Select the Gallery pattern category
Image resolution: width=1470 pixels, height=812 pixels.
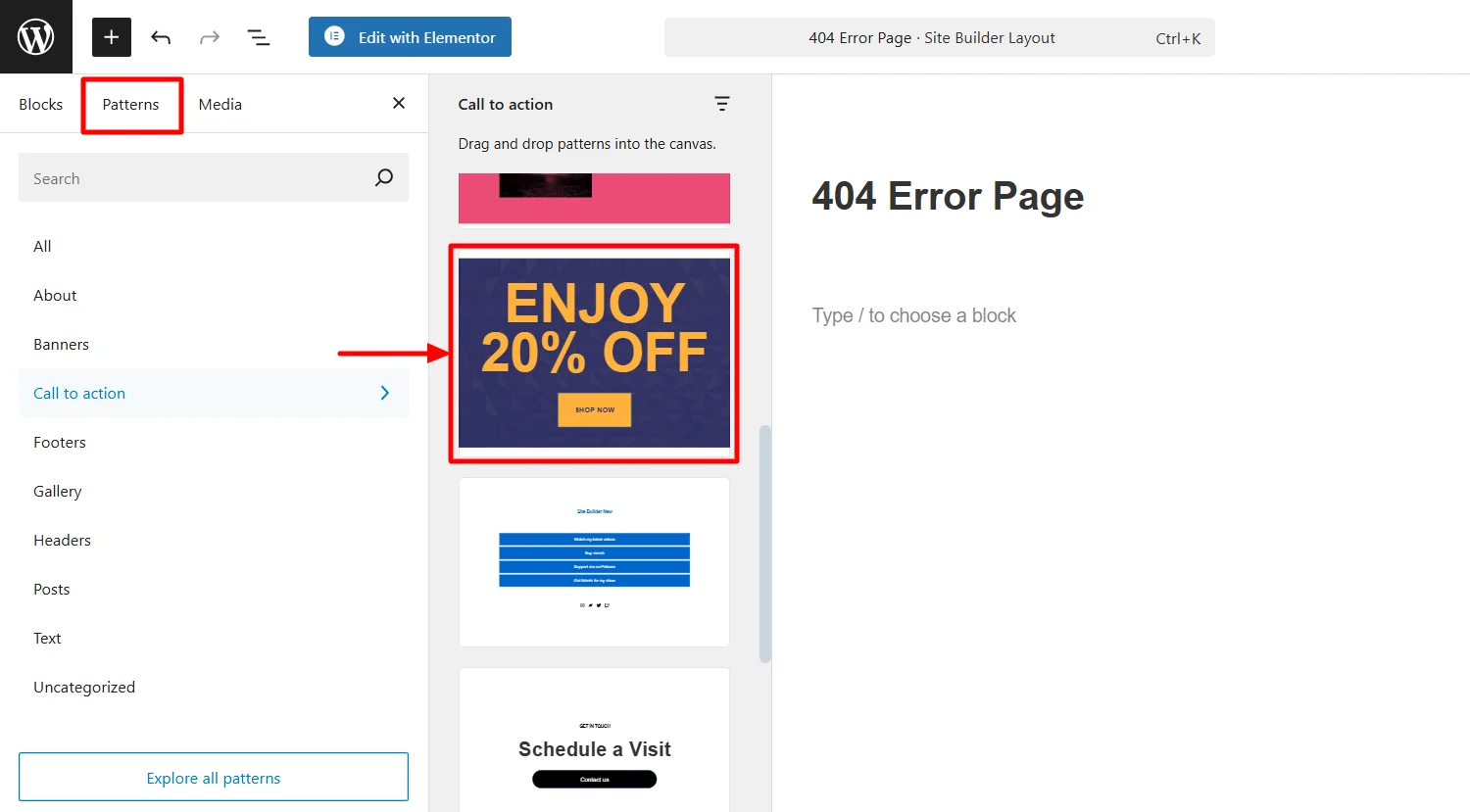click(214, 491)
